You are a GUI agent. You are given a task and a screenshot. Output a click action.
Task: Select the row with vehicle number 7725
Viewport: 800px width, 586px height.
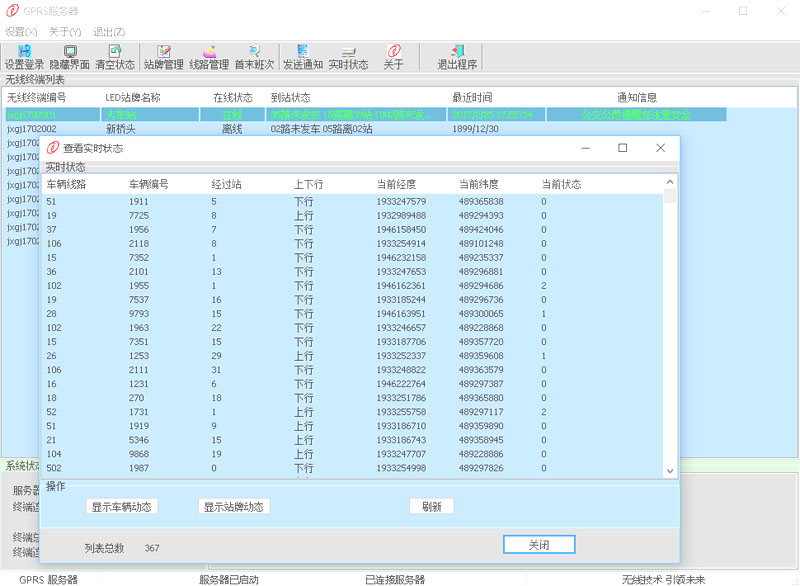point(139,216)
